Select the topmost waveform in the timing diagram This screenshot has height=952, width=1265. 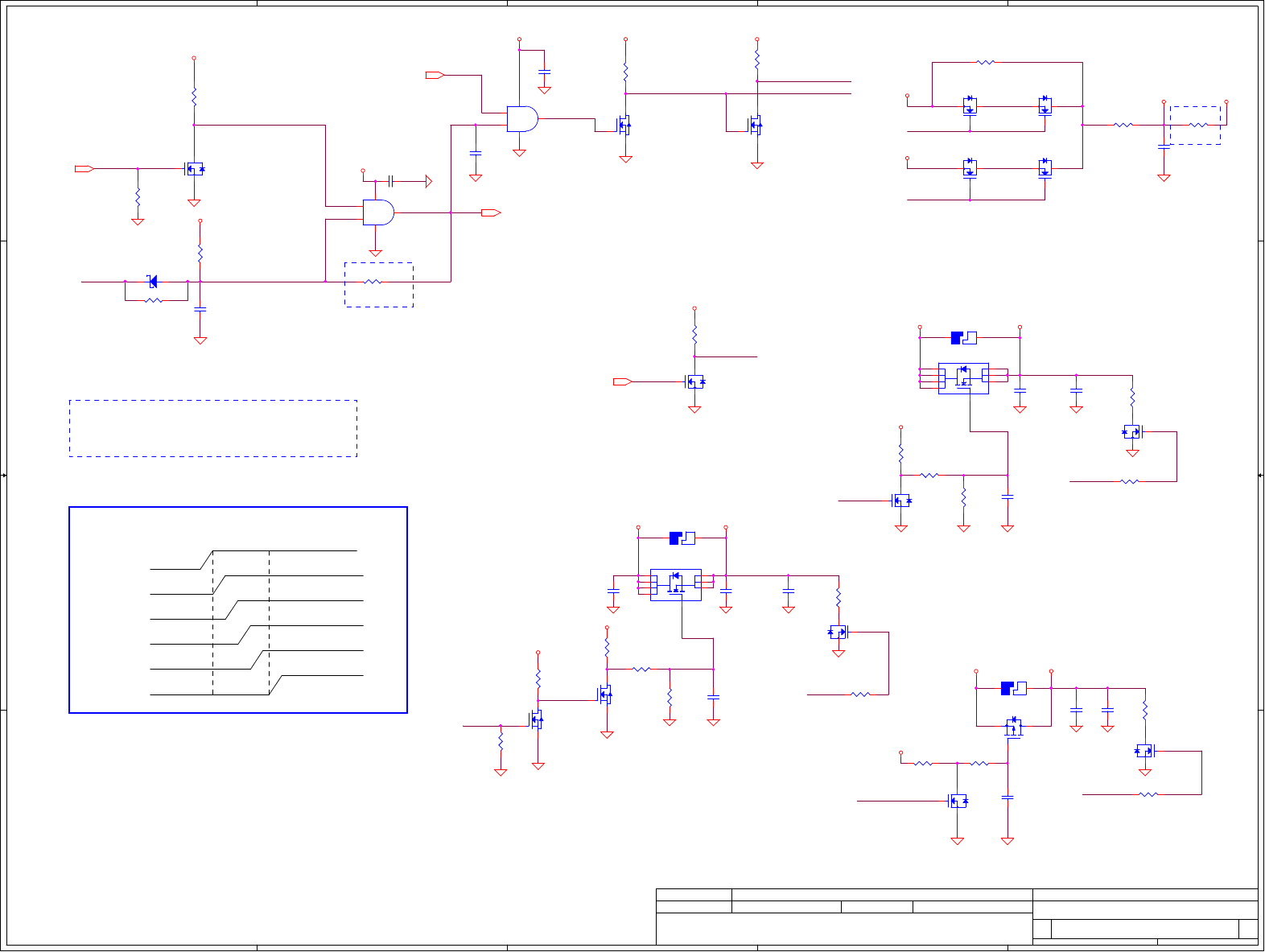tap(253, 560)
